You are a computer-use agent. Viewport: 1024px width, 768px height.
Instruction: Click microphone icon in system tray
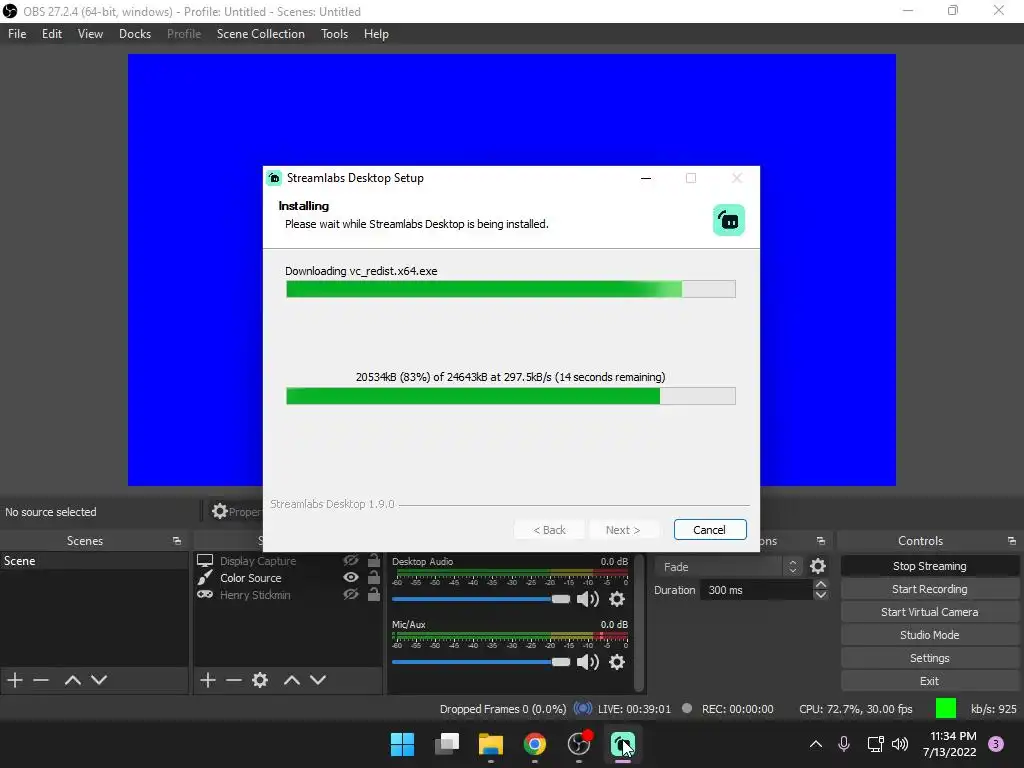(844, 744)
